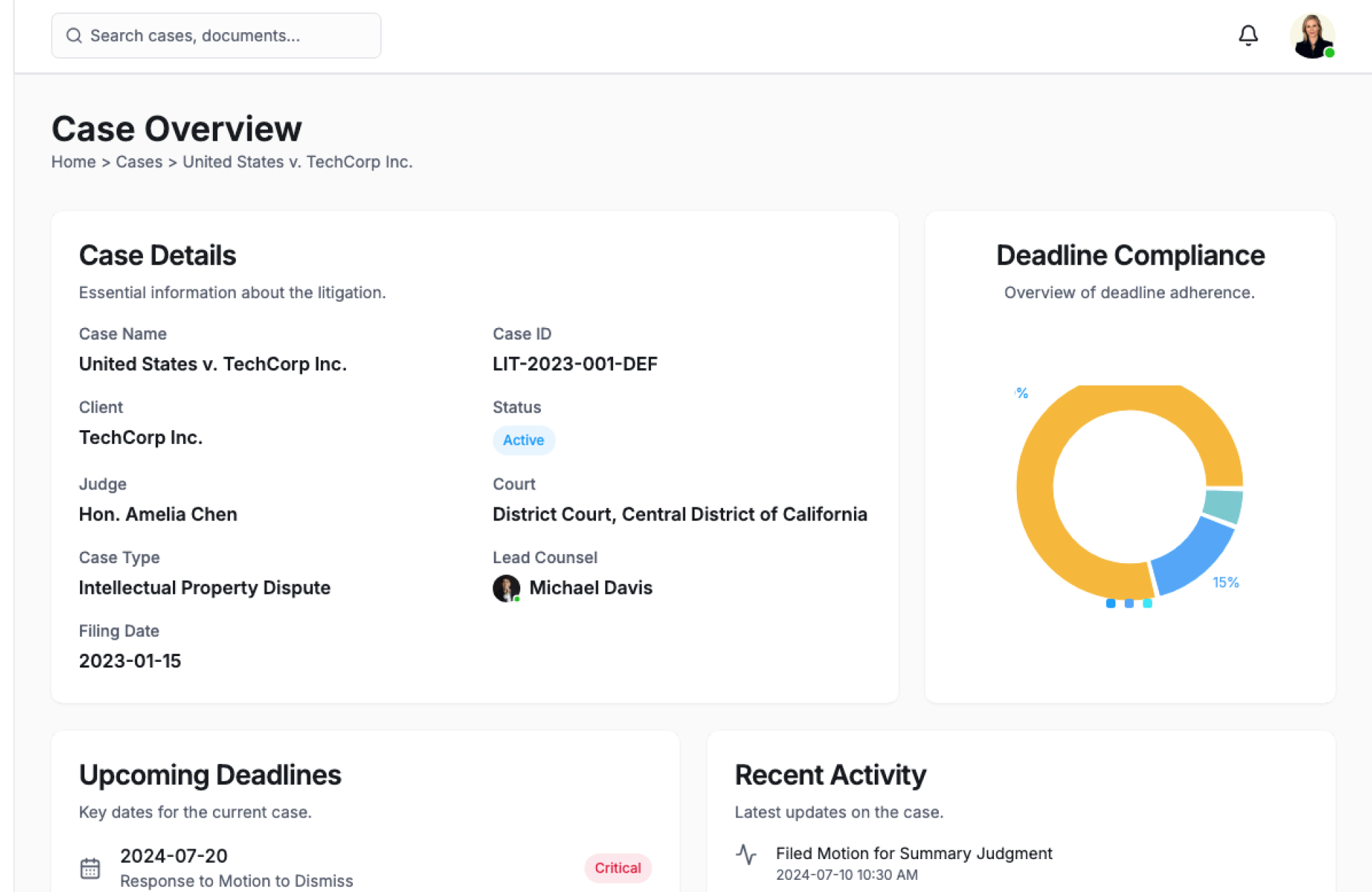
Task: Click the notification bell icon
Action: pyautogui.click(x=1248, y=35)
